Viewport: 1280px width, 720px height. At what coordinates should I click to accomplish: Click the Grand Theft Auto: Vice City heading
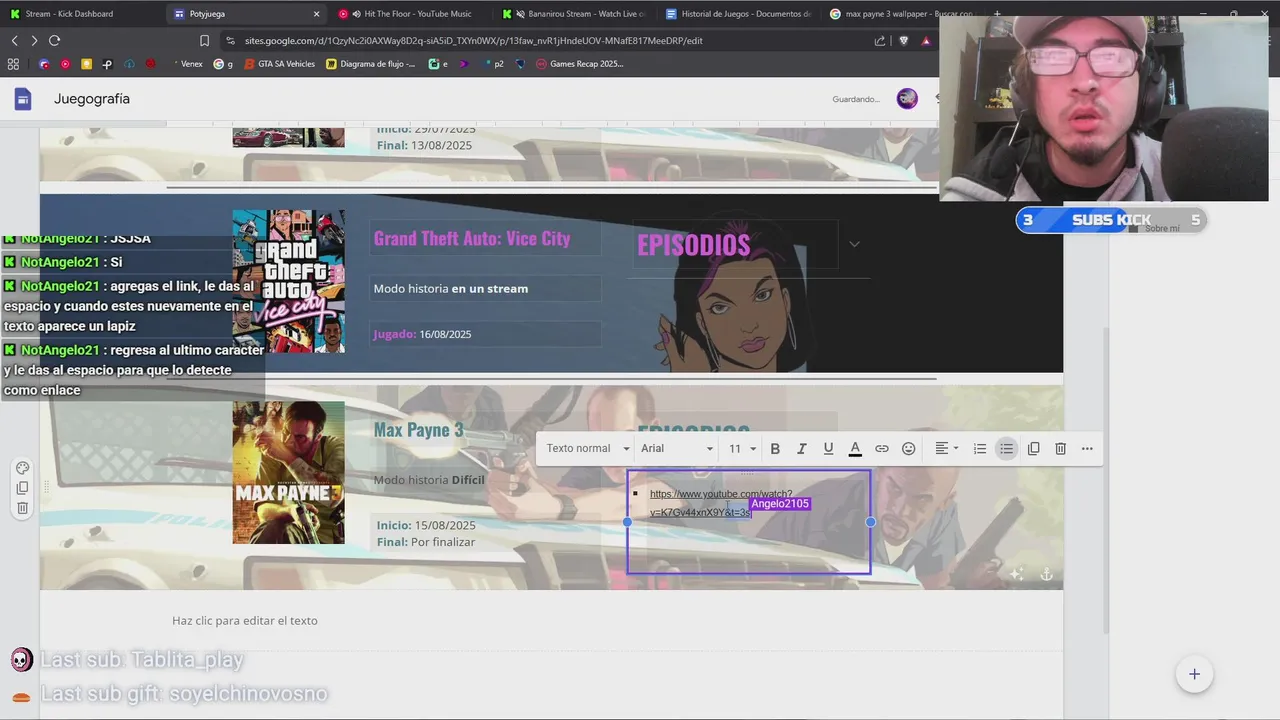point(472,238)
